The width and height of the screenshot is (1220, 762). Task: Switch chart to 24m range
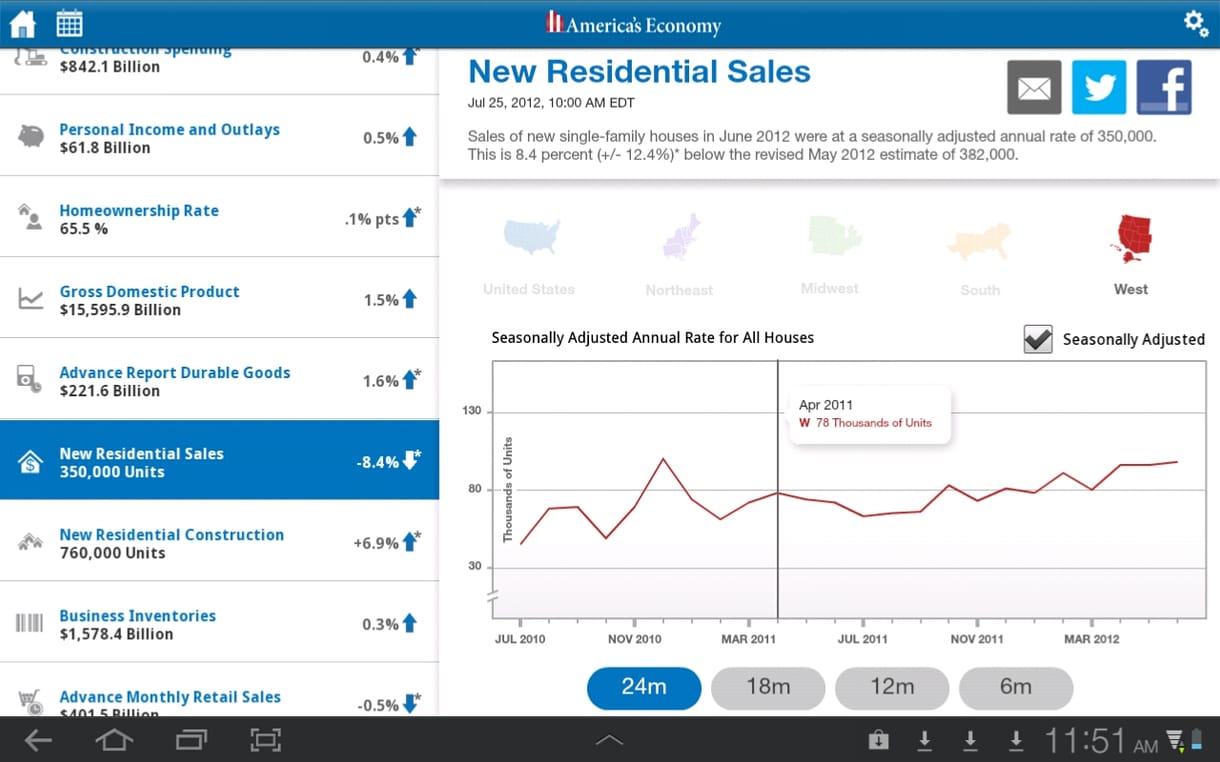pos(644,688)
